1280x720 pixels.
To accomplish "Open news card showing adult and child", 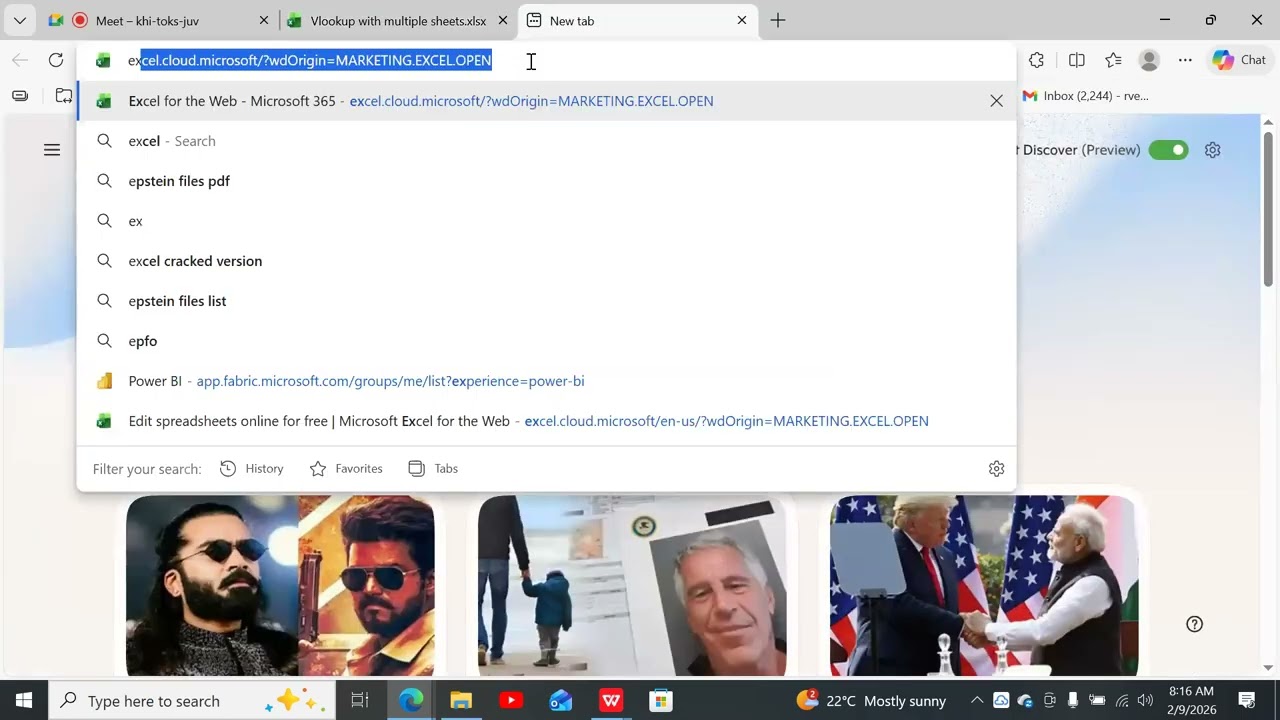I will 632,586.
